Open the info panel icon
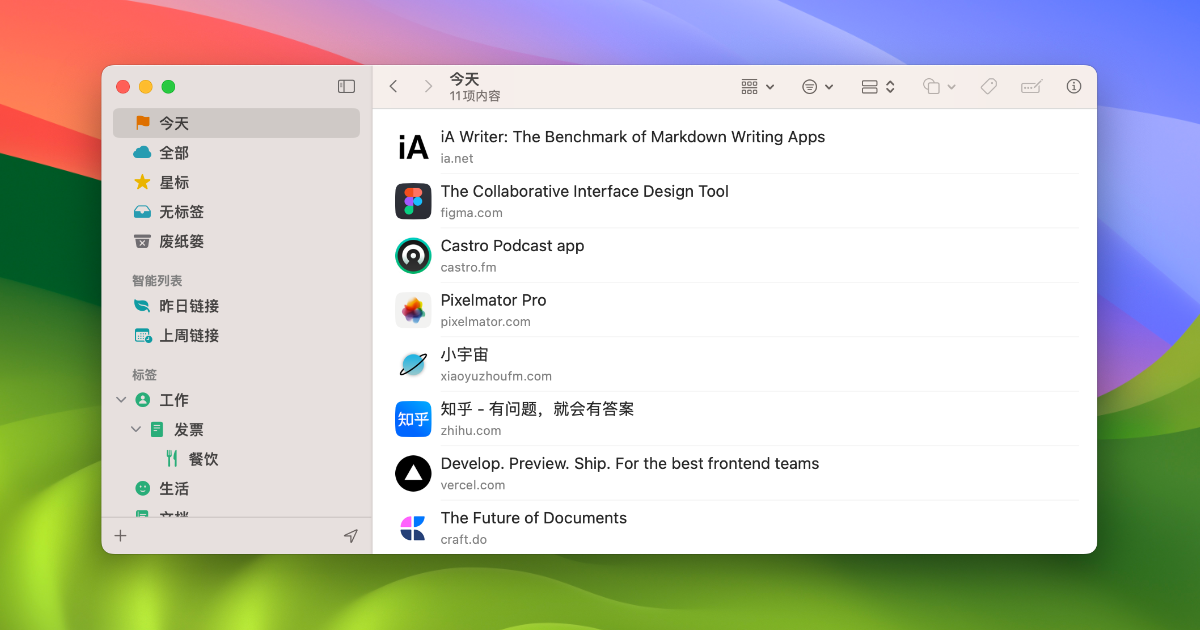 [x=1074, y=86]
